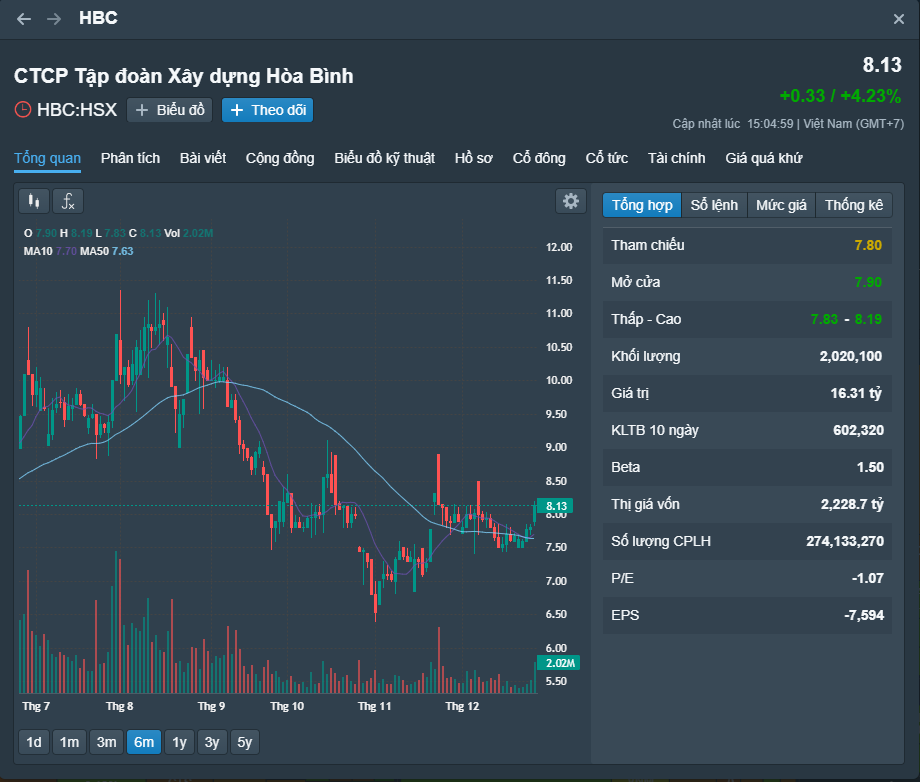The height and width of the screenshot is (782, 920).
Task: Open the Phân tích tab
Action: [x=130, y=158]
